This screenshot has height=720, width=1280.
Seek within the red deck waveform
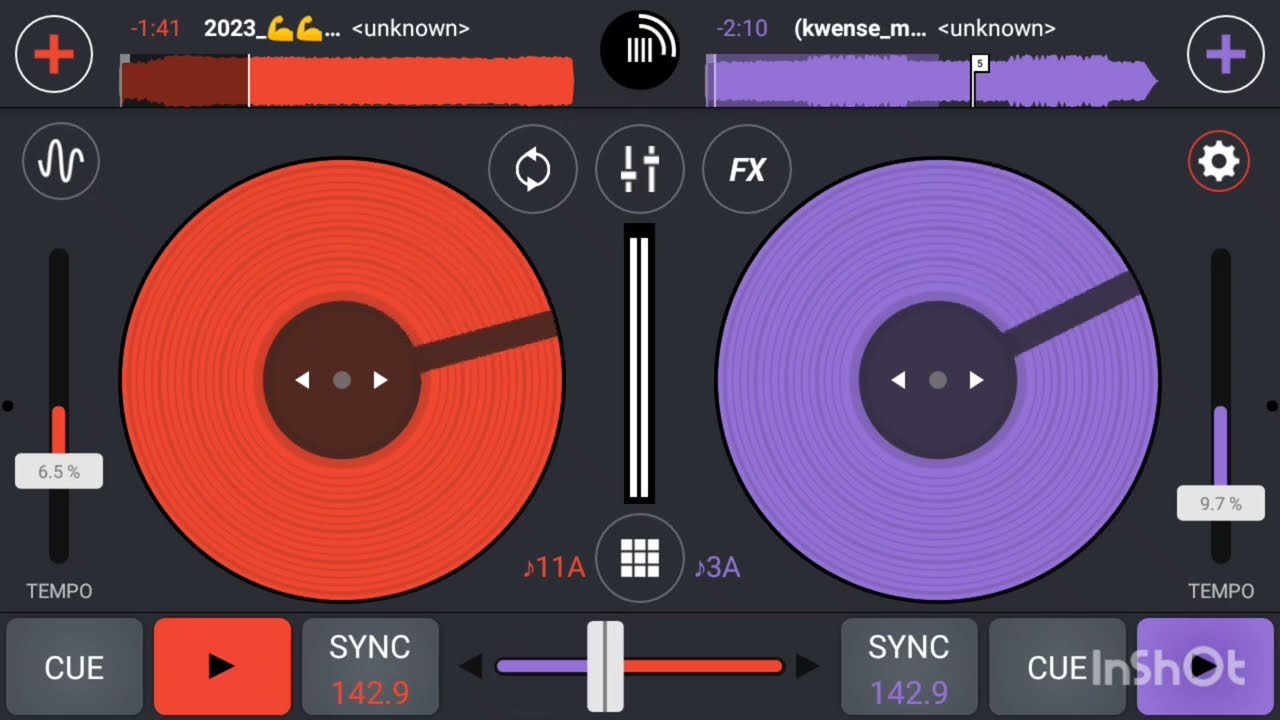pos(347,81)
